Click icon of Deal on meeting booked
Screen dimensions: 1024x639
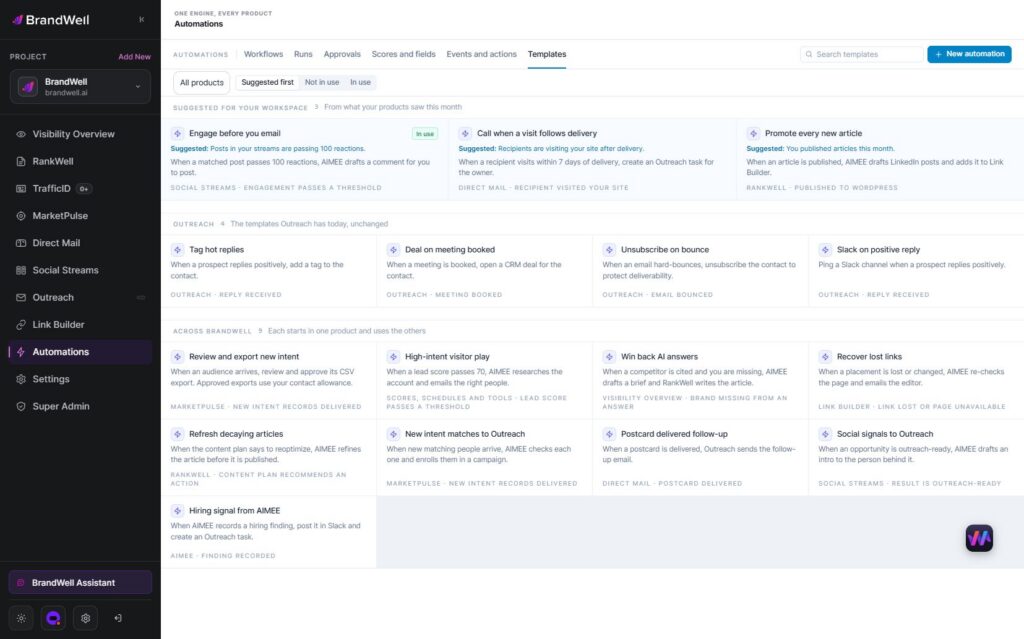pyautogui.click(x=393, y=250)
